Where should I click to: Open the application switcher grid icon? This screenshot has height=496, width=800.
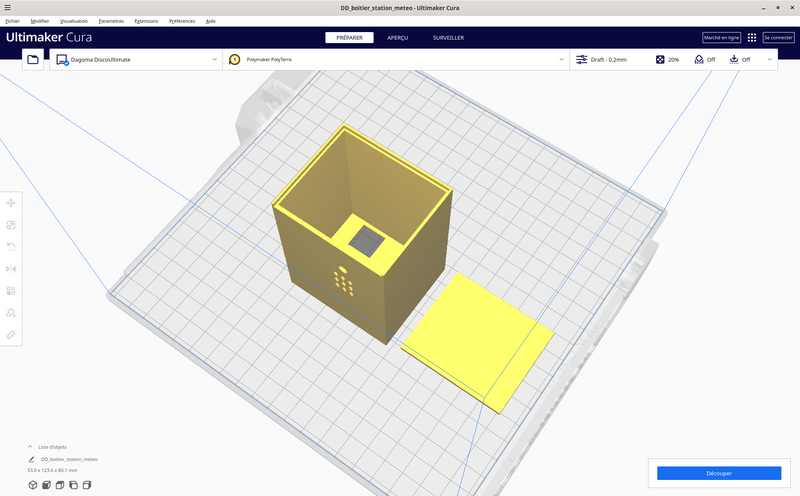click(752, 38)
